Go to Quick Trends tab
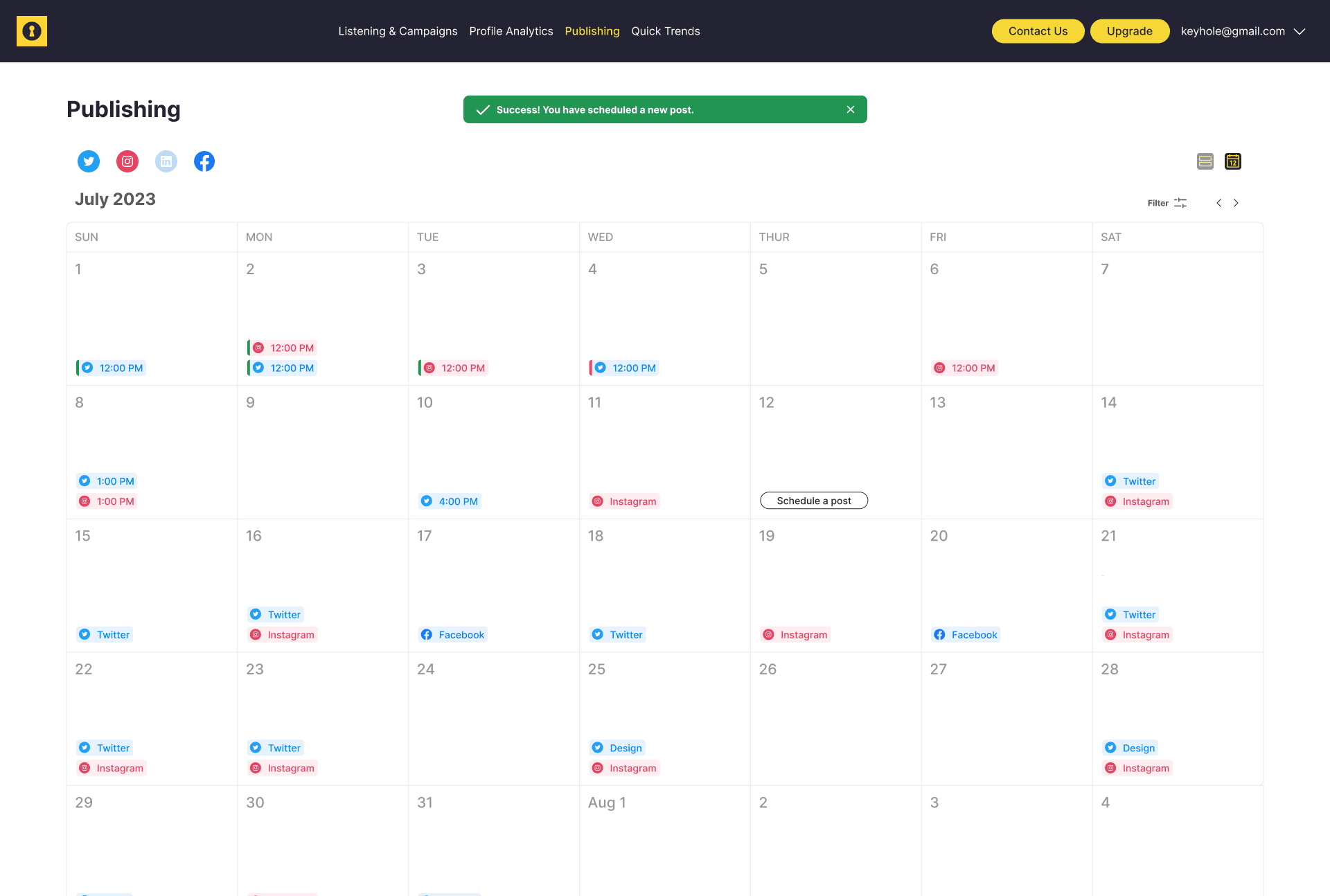 665,31
